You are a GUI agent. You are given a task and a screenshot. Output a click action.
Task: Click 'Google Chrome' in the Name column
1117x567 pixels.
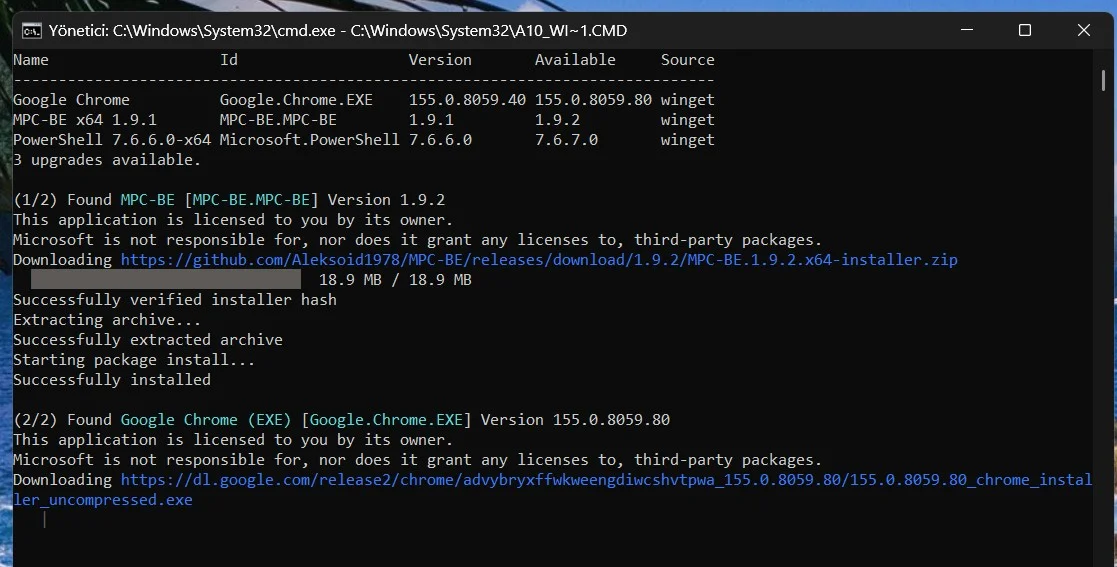(71, 100)
